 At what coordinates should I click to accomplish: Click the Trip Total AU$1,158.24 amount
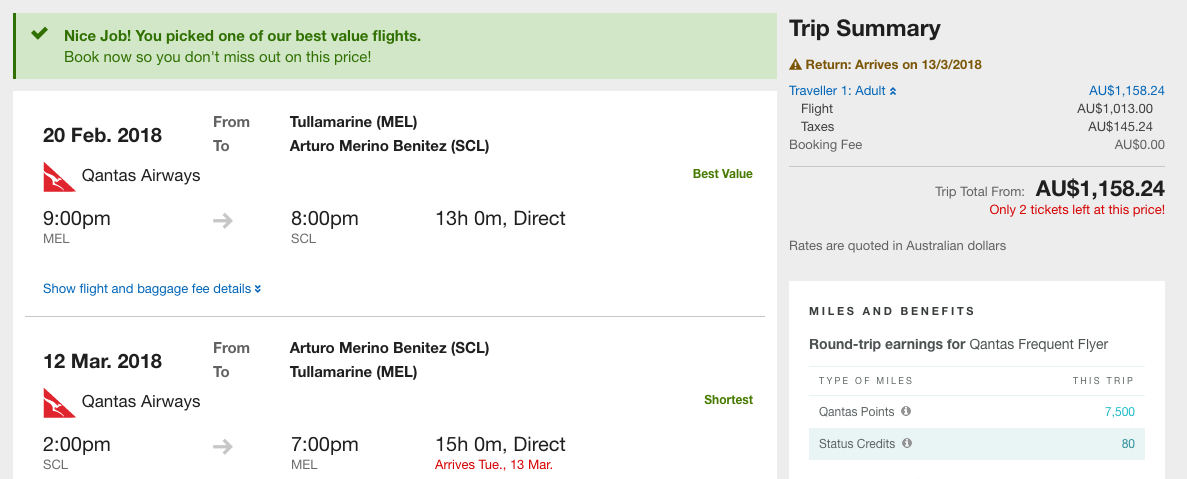pos(1100,188)
